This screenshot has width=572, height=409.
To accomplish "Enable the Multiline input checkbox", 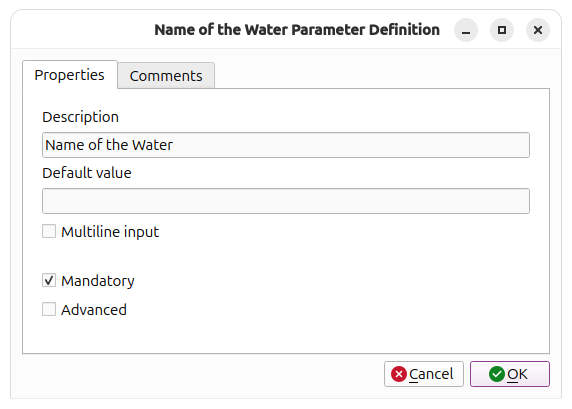I will (49, 231).
